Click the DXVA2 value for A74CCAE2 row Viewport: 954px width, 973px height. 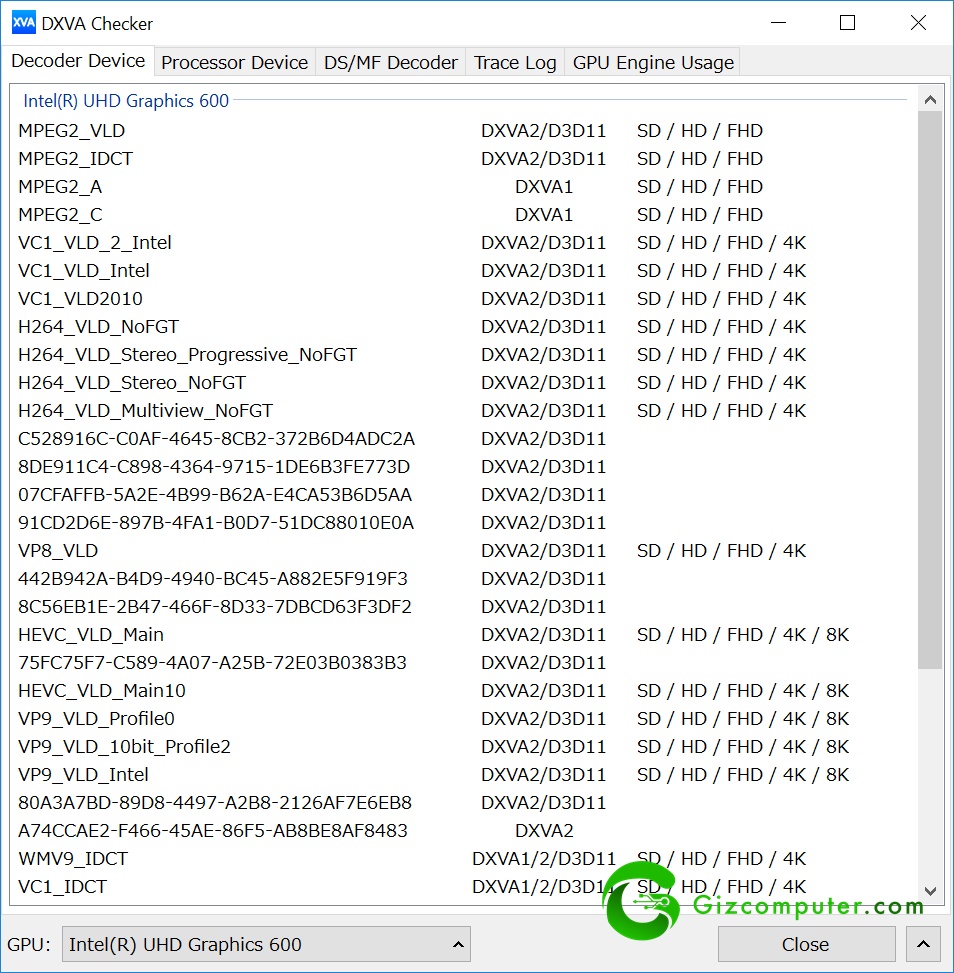pos(544,831)
